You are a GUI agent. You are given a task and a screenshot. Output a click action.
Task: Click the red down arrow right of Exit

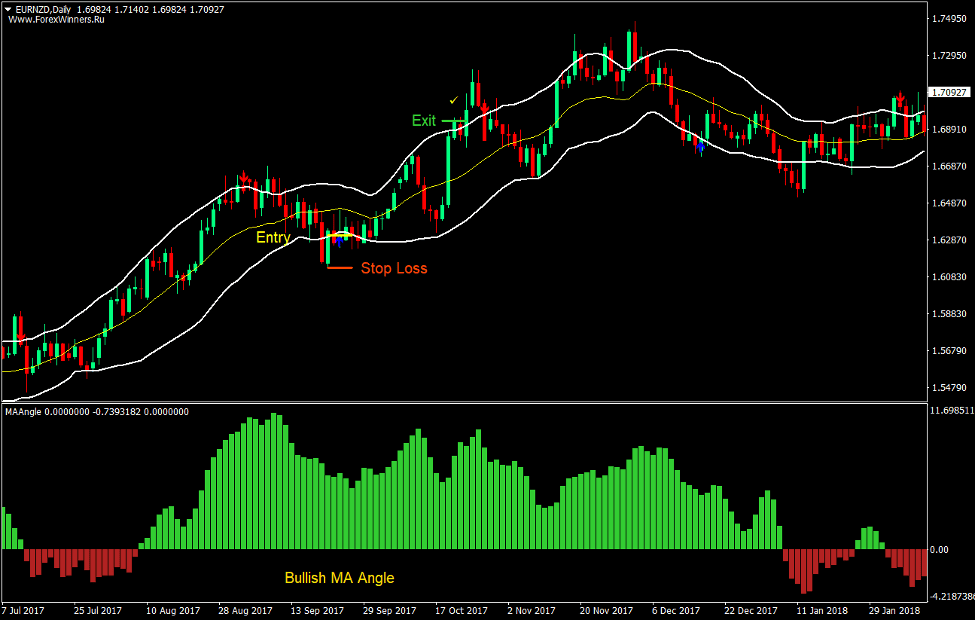tap(484, 106)
